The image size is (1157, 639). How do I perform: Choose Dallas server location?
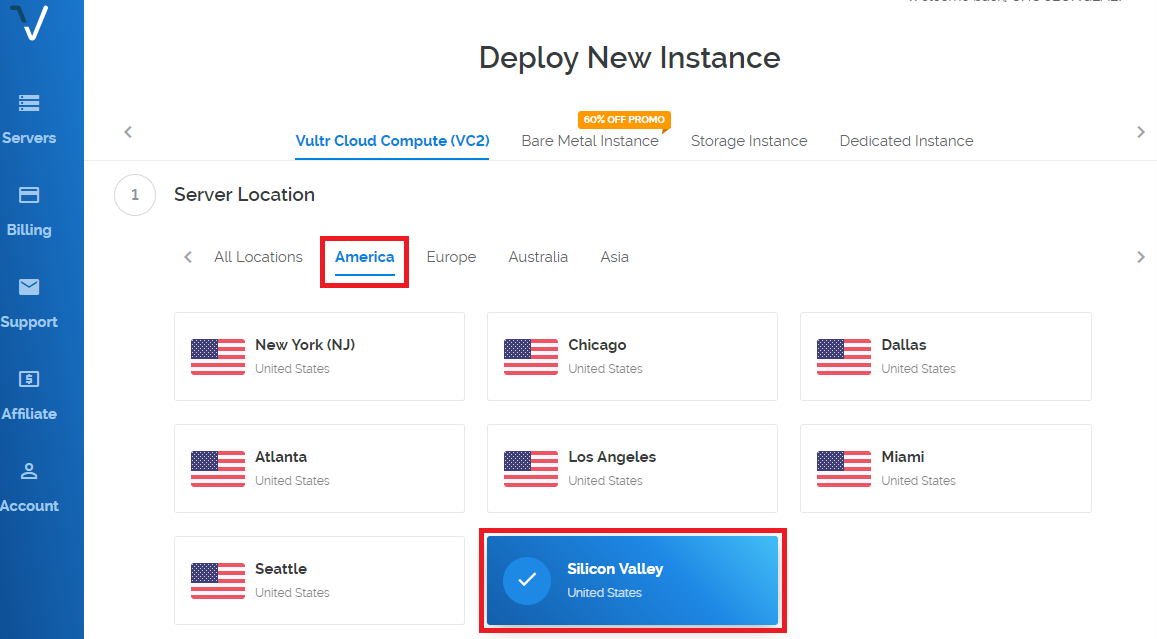coord(945,356)
